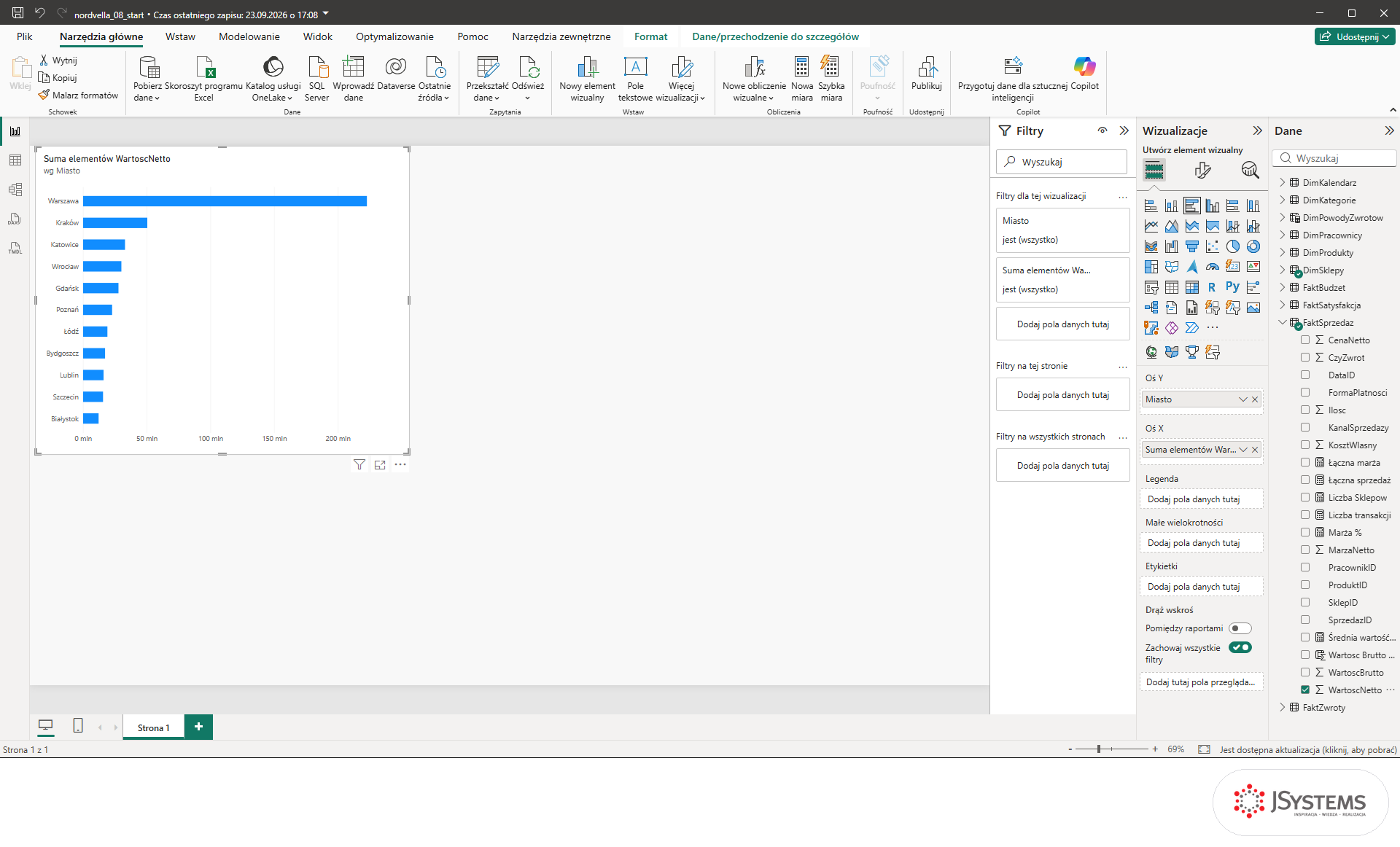The width and height of the screenshot is (1400, 847).
Task: Switch to the Table view icon
Action: [x=15, y=160]
